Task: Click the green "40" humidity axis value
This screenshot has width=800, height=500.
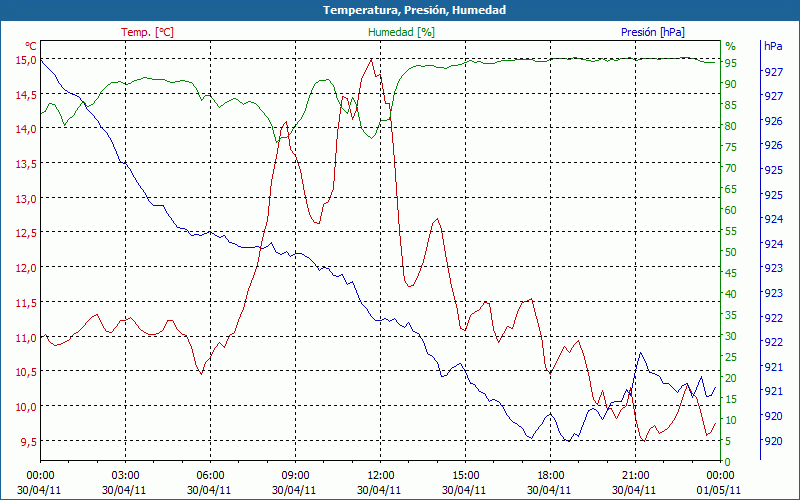Action: pos(731,294)
